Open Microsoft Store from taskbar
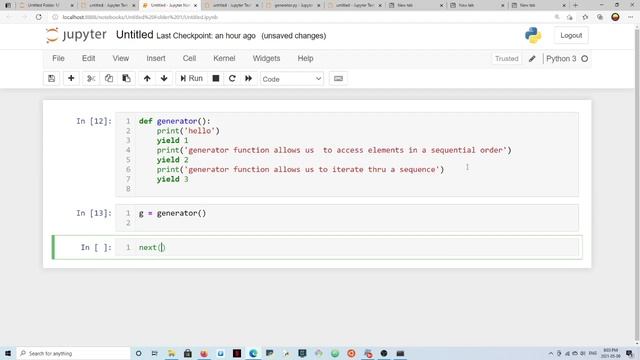640x360 pixels. (x=188, y=353)
